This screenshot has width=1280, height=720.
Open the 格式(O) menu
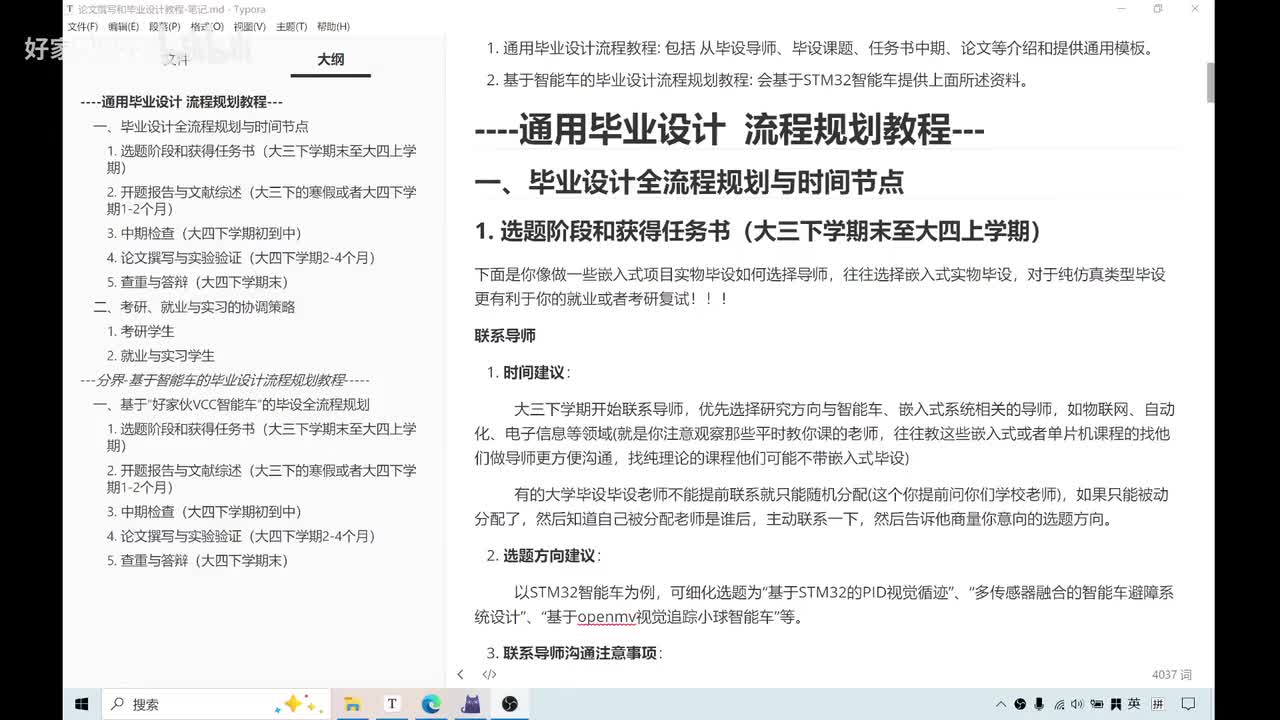(207, 26)
